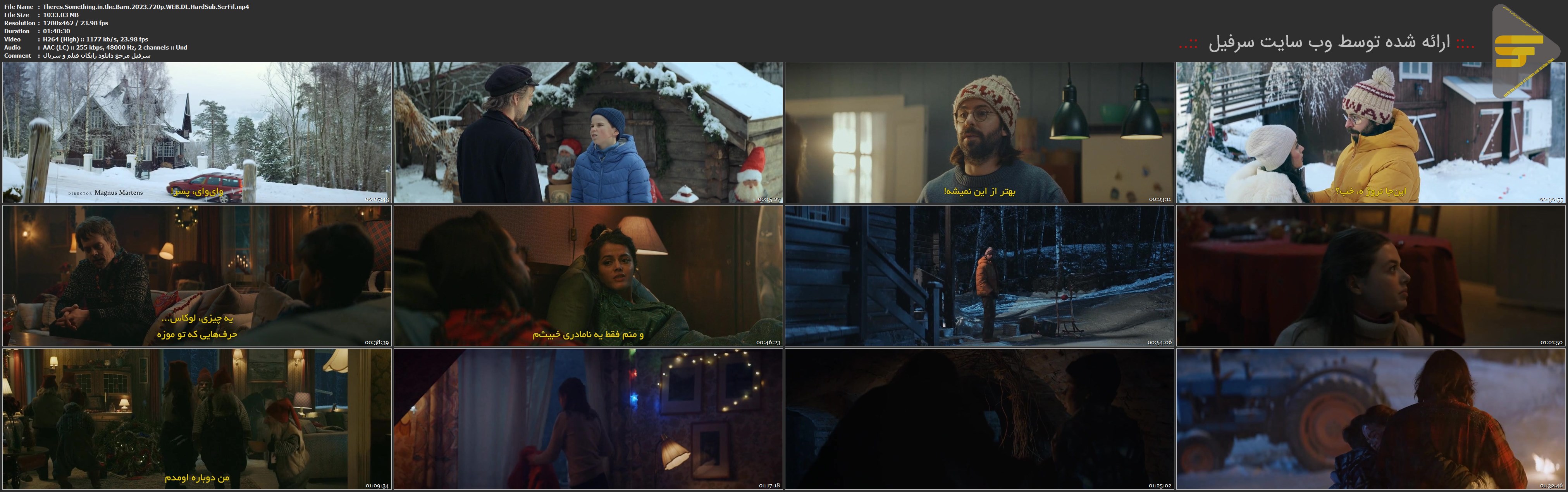Open night porch thumbnail at 00:54:06
The image size is (1568, 492).
tap(979, 276)
